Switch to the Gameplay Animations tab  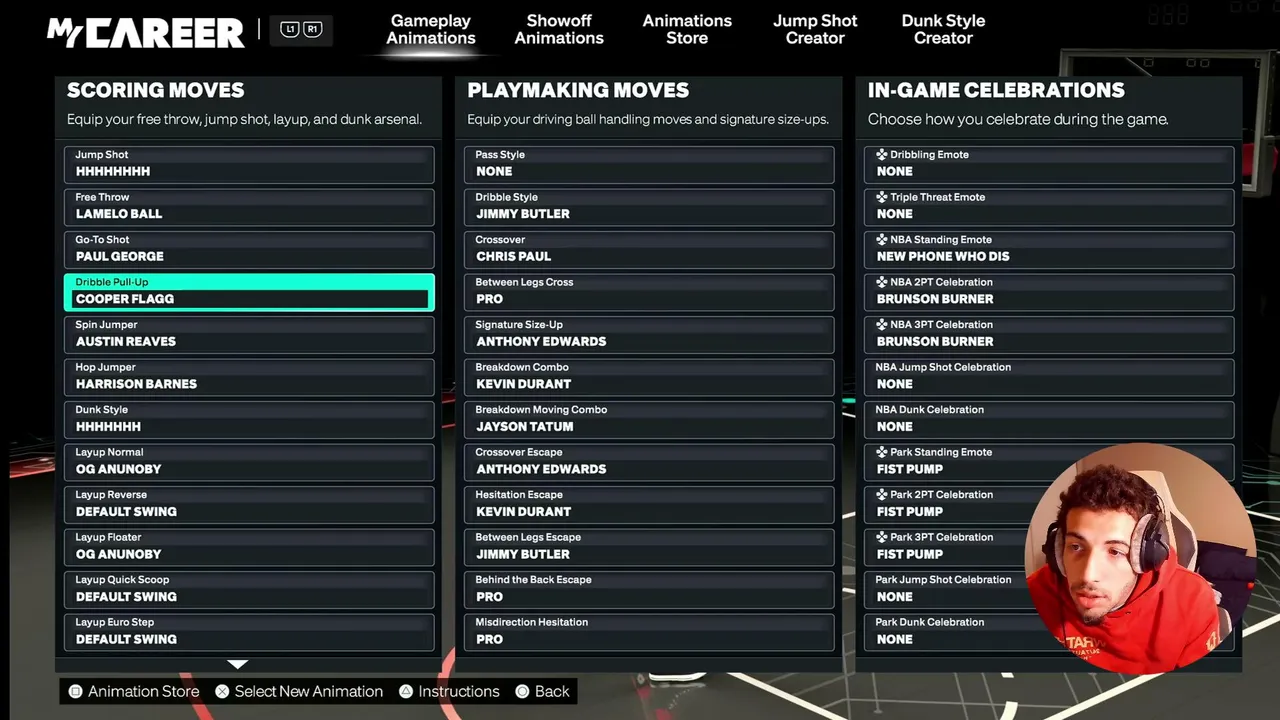(431, 30)
